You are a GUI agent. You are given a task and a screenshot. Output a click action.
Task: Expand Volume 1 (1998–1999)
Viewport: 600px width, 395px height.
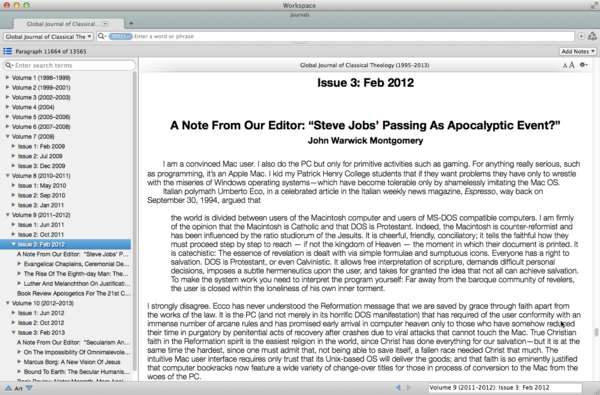pyautogui.click(x=7, y=77)
